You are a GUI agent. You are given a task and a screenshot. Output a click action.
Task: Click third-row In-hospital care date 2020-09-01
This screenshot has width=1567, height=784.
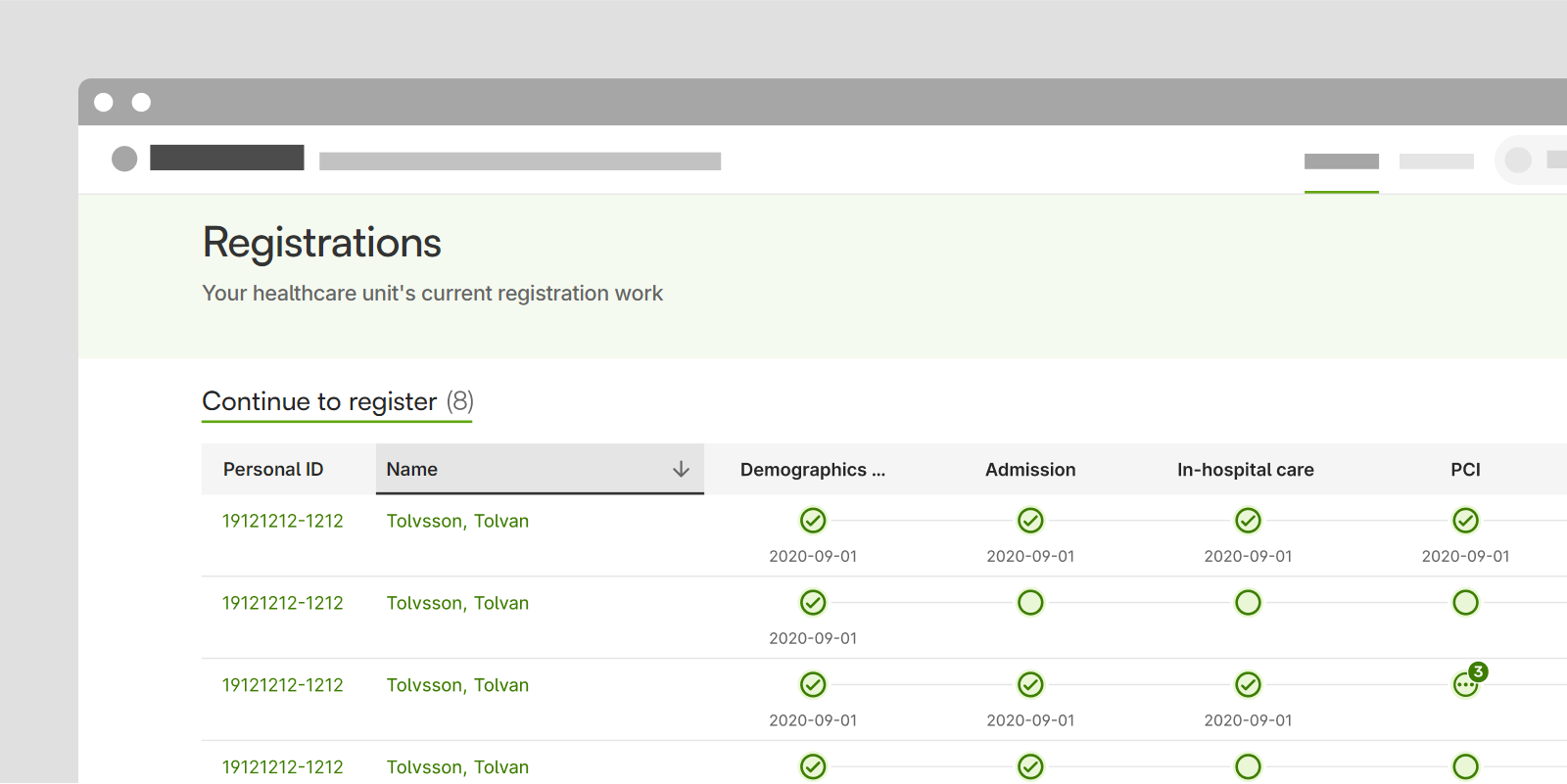pos(1248,720)
